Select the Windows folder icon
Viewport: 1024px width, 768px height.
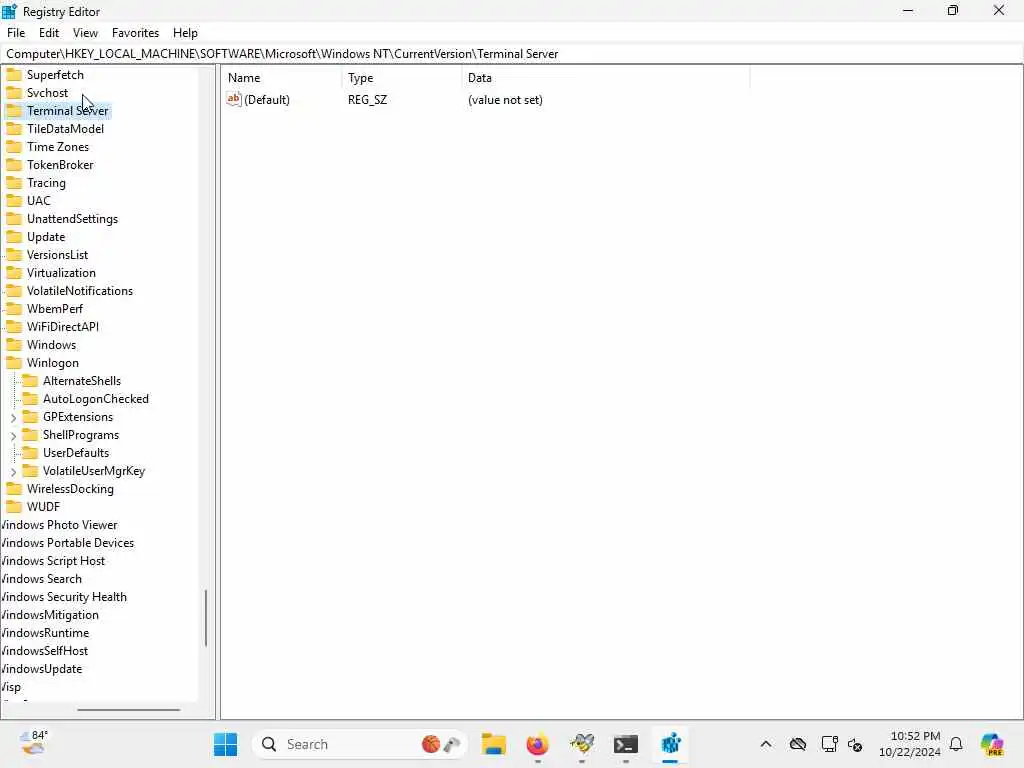pos(14,345)
